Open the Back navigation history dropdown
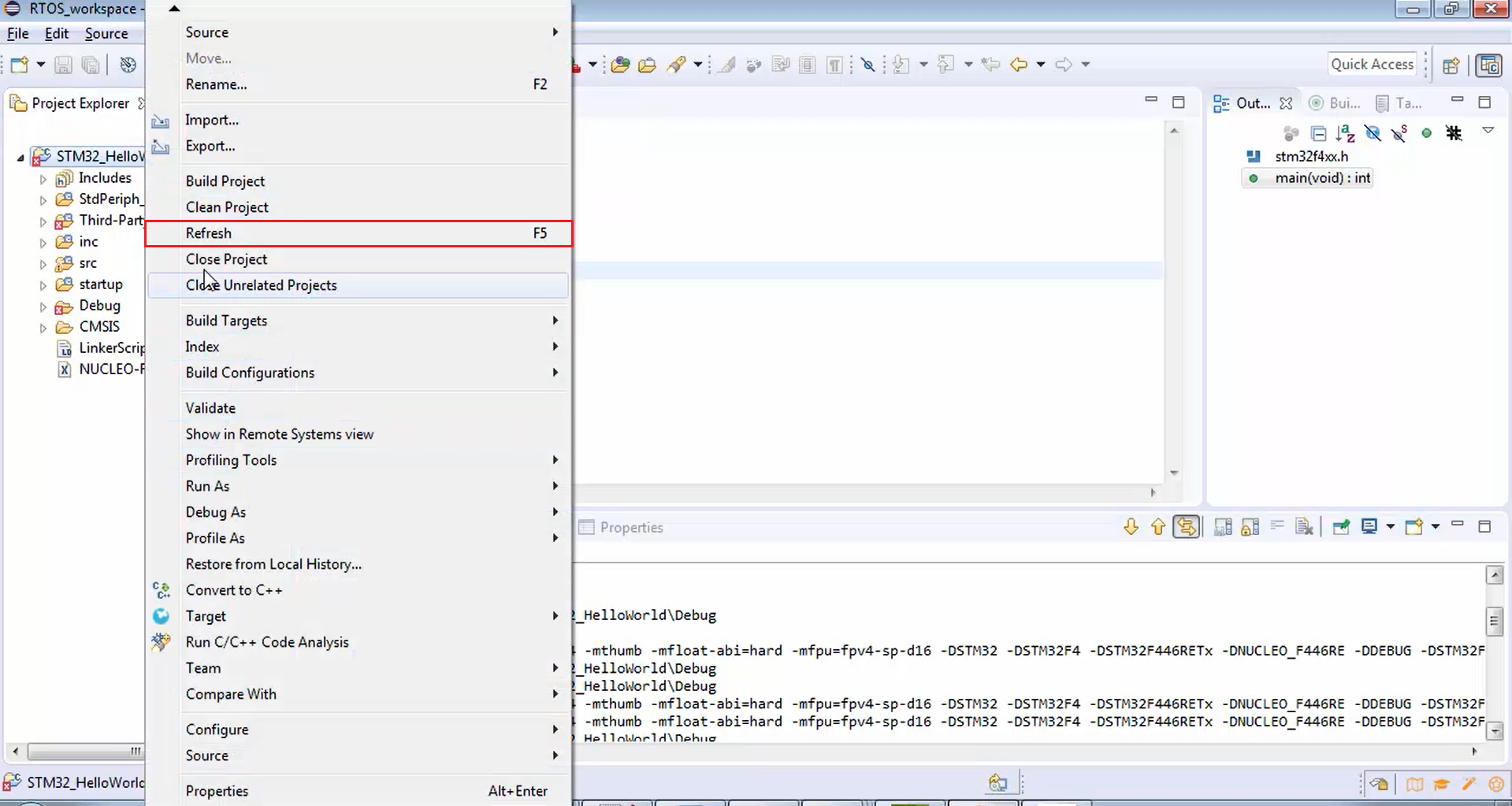This screenshot has height=806, width=1512. [x=1040, y=65]
